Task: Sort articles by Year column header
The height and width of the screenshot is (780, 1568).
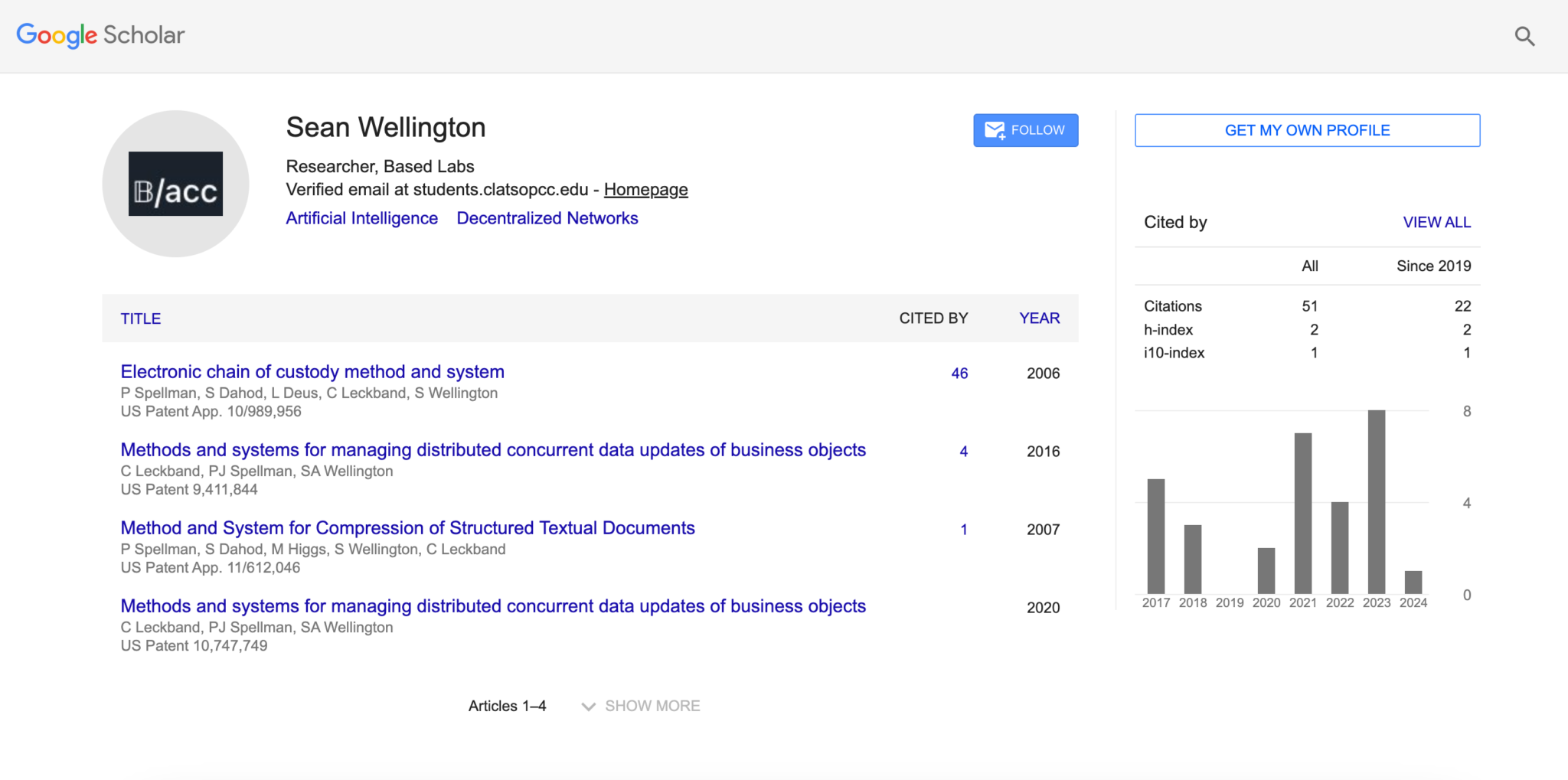Action: click(1039, 318)
